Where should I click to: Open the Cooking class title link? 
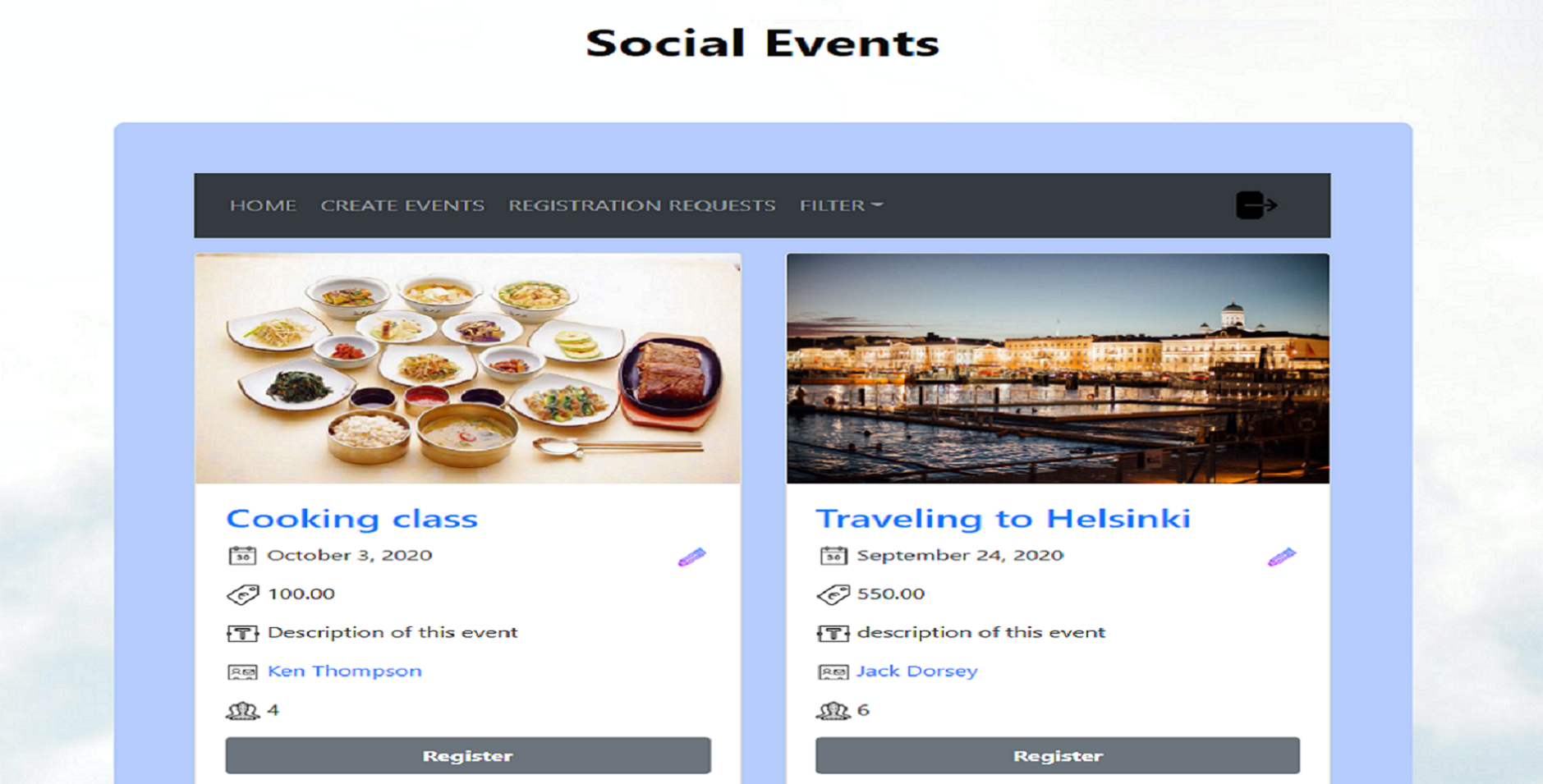tap(351, 518)
